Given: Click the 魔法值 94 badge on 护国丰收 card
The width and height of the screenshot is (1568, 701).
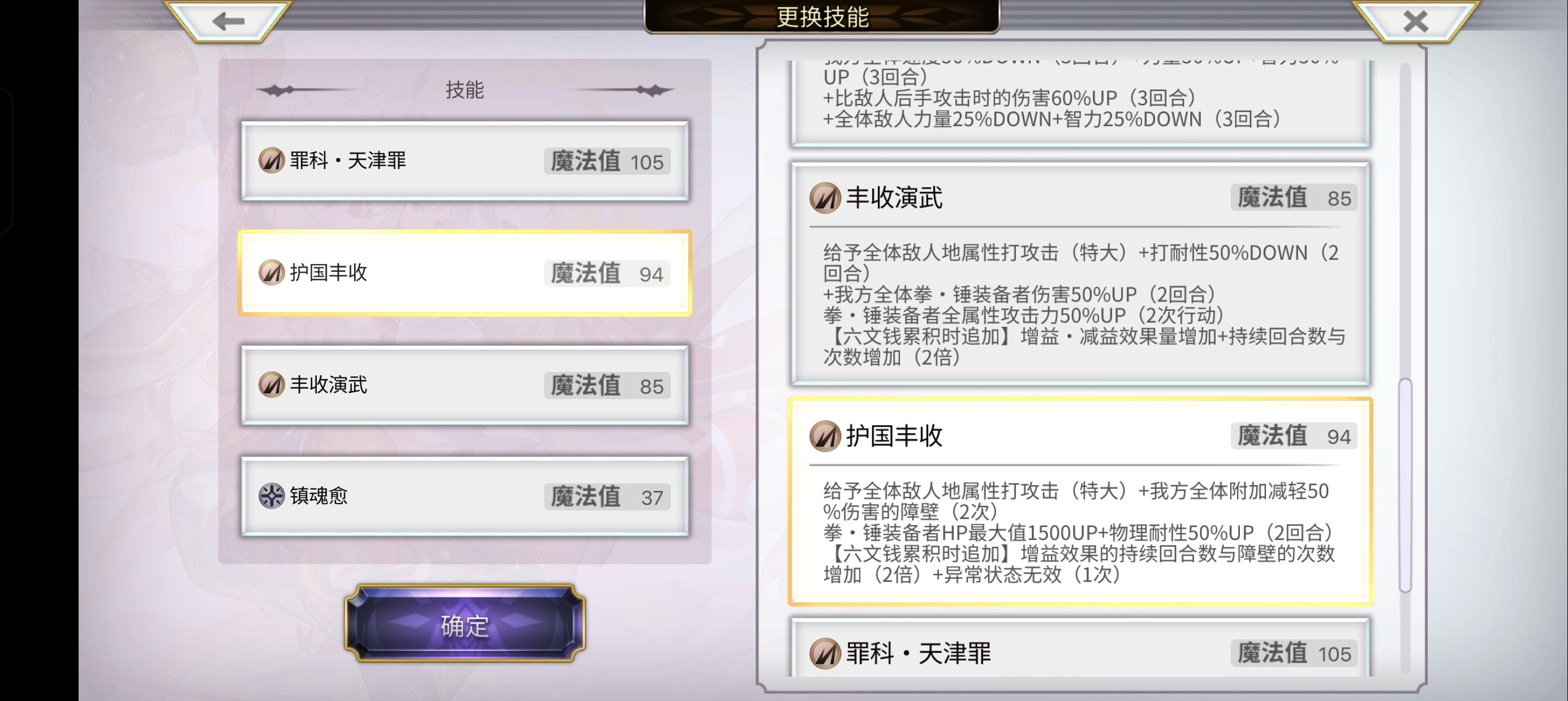Looking at the screenshot, I should [1294, 436].
